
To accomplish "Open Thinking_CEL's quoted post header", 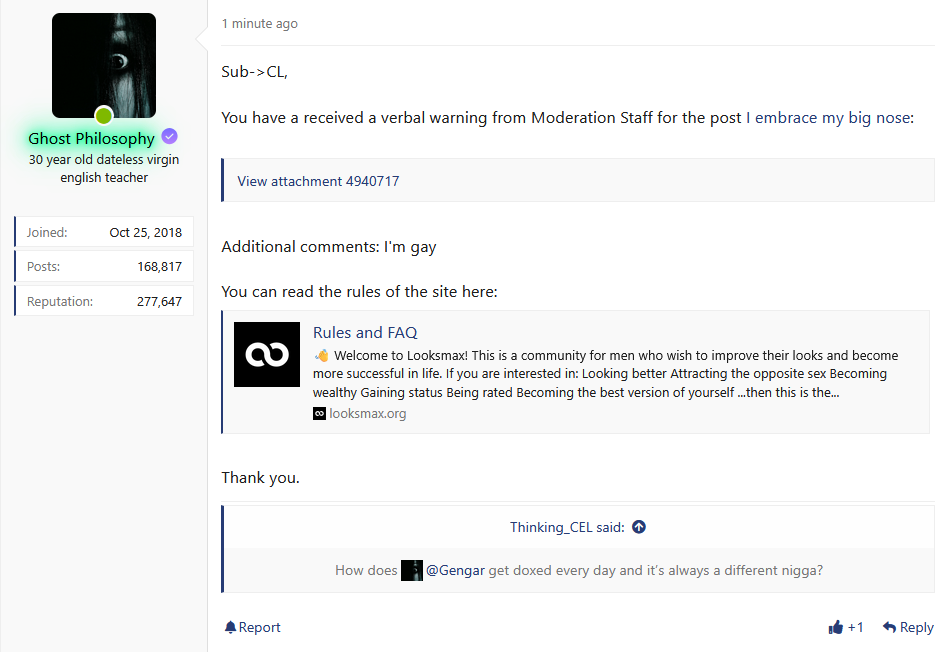I will click(x=566, y=527).
